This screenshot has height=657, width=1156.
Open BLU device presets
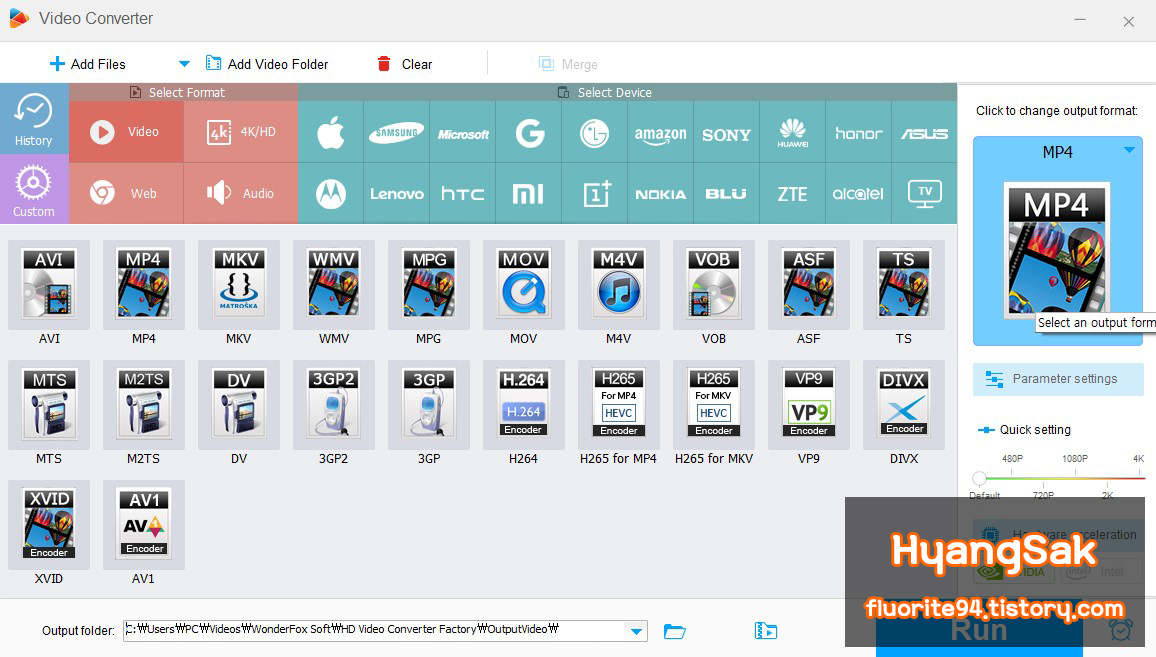click(727, 194)
